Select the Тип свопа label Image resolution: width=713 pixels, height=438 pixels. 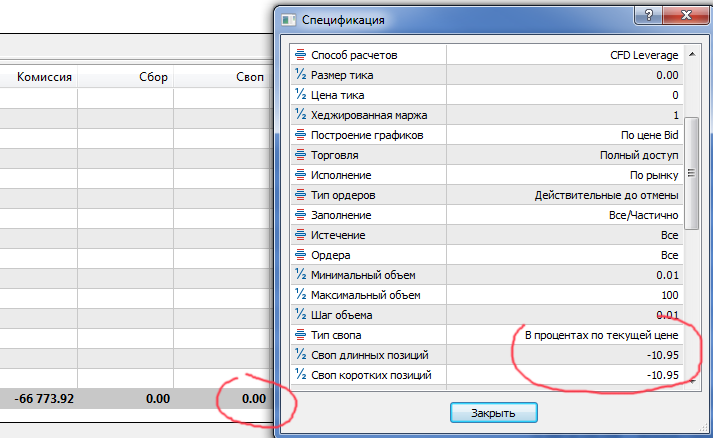pyautogui.click(x=336, y=335)
